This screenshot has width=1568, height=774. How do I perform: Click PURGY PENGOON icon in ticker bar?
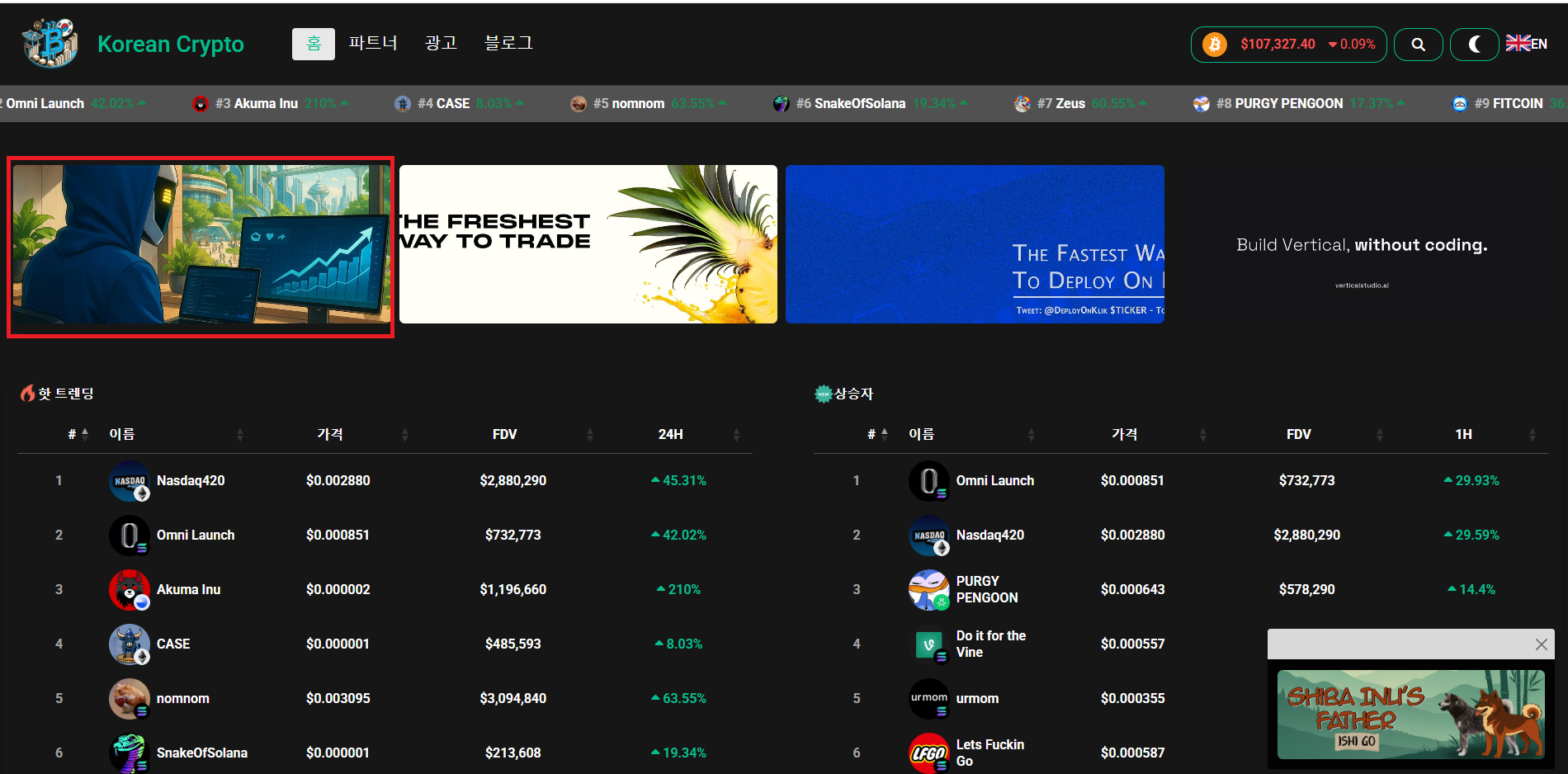pyautogui.click(x=1202, y=104)
